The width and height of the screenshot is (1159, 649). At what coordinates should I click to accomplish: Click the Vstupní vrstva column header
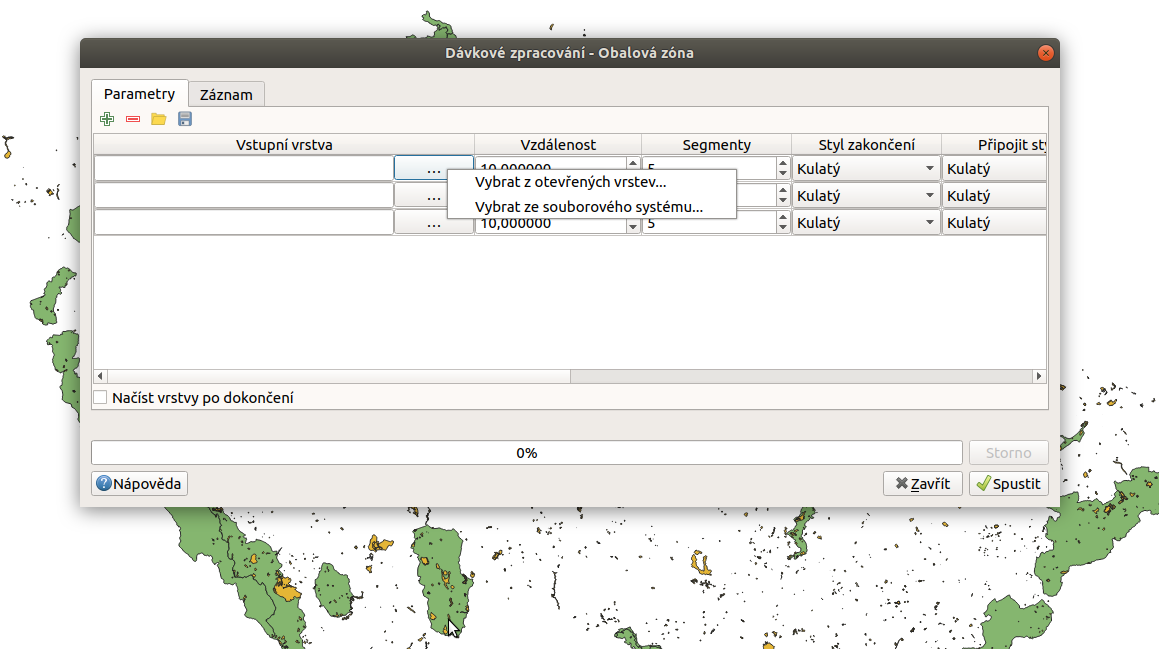click(284, 145)
